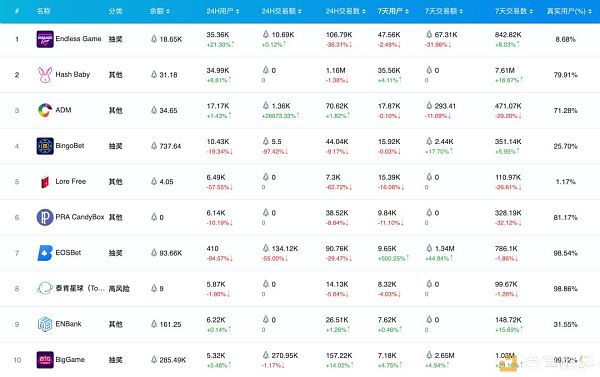Viewport: 600px width, 377px height.
Task: Click 高风险 category in row 8
Action: click(x=119, y=289)
